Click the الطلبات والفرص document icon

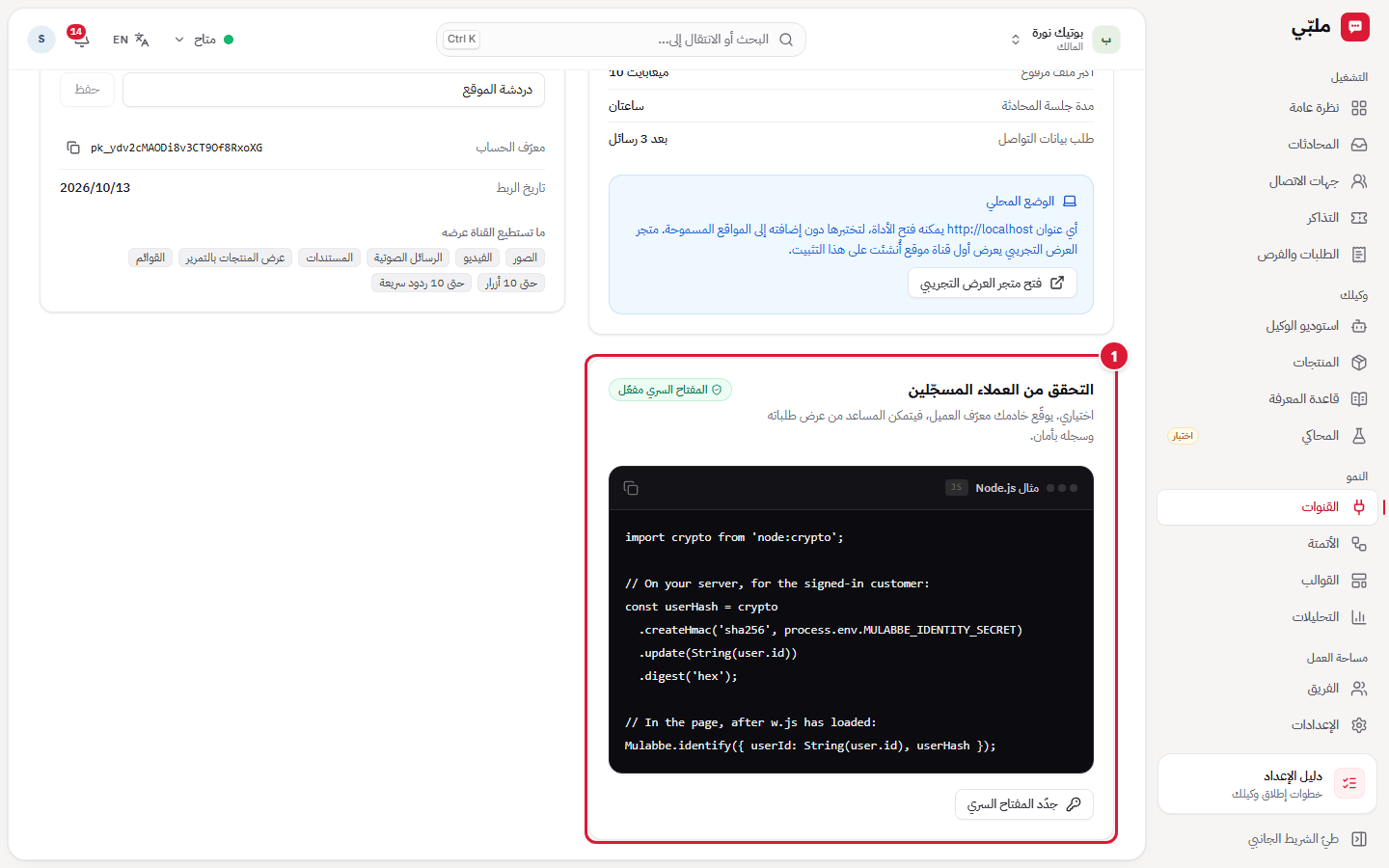1359,255
